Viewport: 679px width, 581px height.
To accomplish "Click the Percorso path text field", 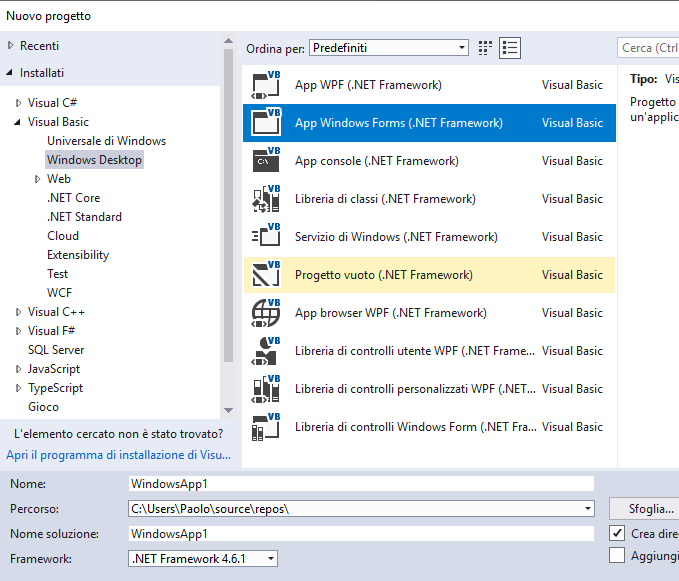I will click(355, 508).
